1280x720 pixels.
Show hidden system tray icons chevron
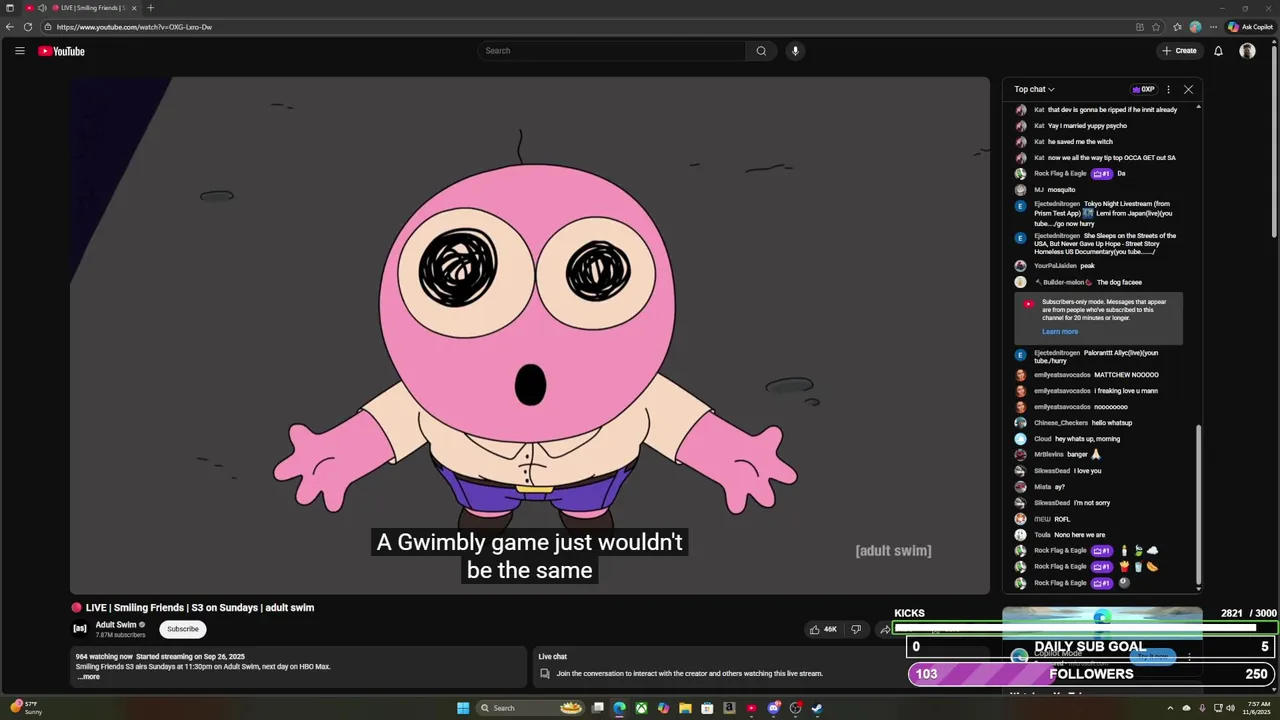[x=1170, y=708]
